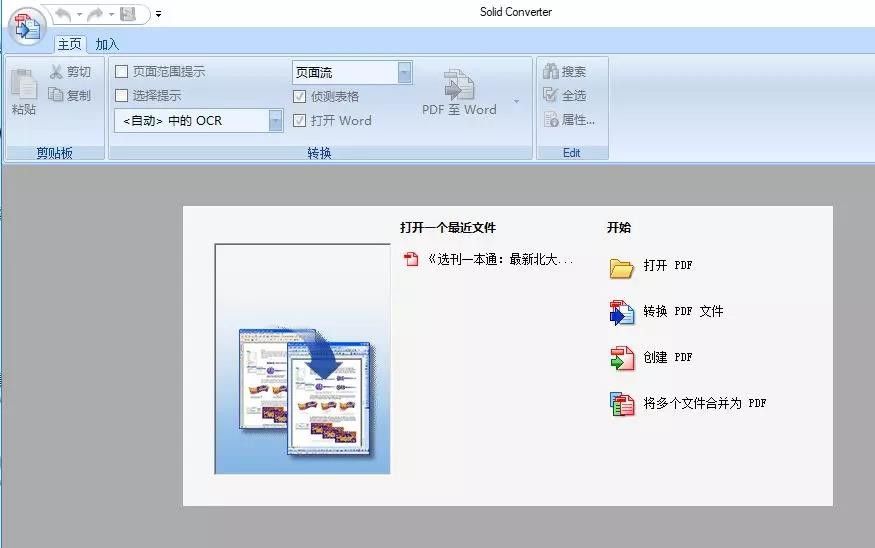Toggle the 侦测表格 checkbox

300,97
